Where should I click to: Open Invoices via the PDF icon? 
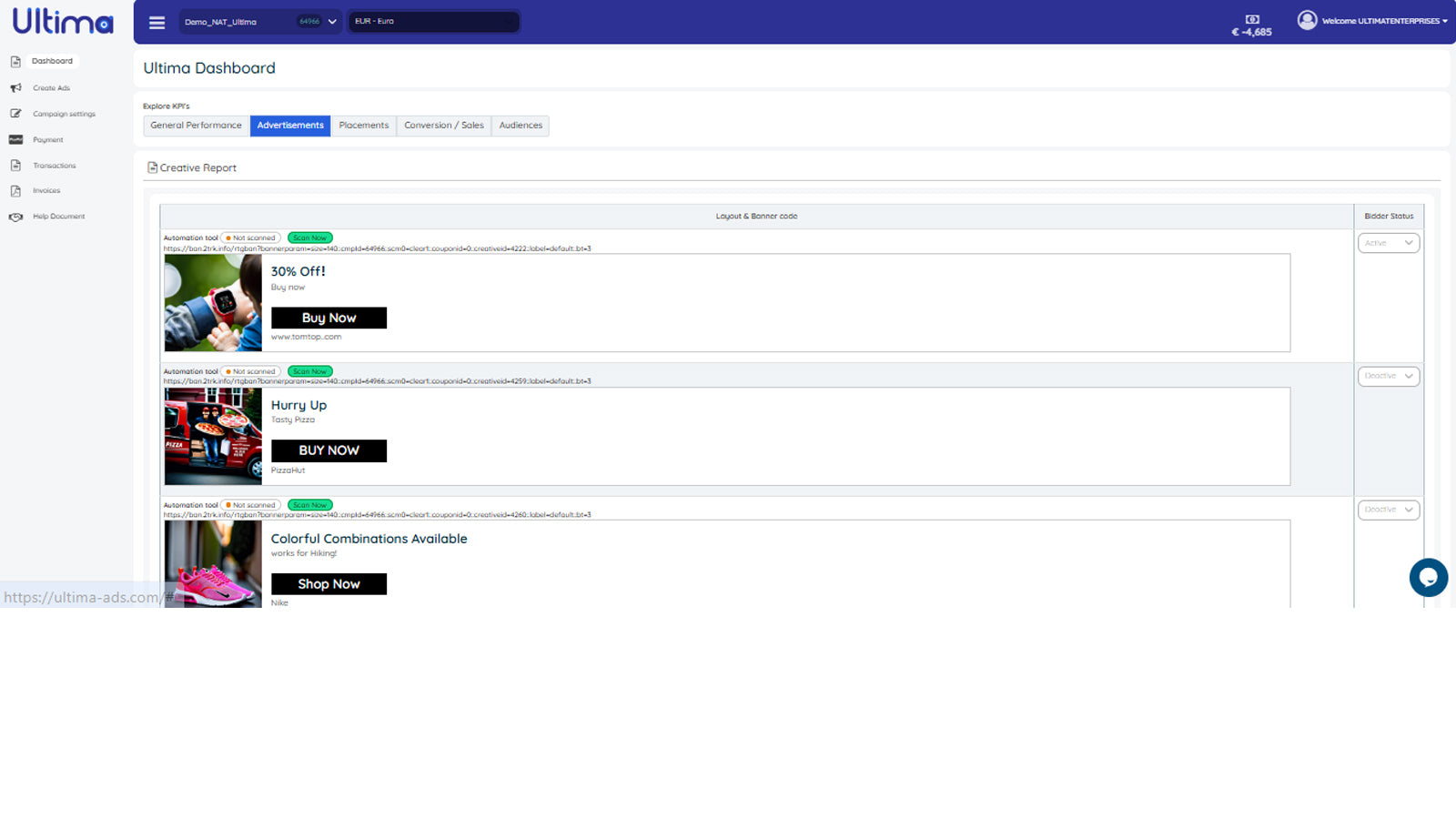(x=15, y=190)
